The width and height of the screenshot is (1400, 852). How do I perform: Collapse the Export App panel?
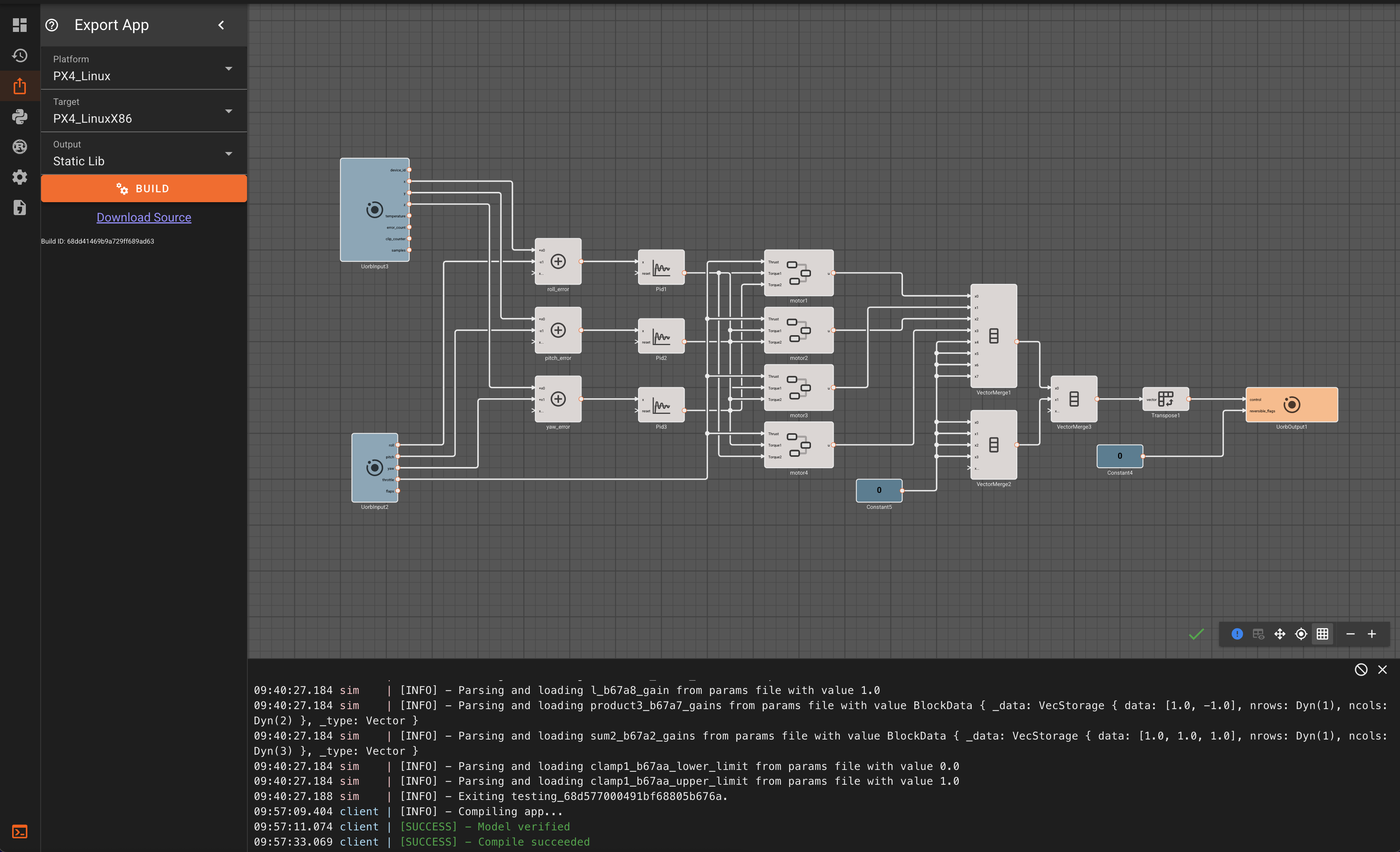(221, 25)
